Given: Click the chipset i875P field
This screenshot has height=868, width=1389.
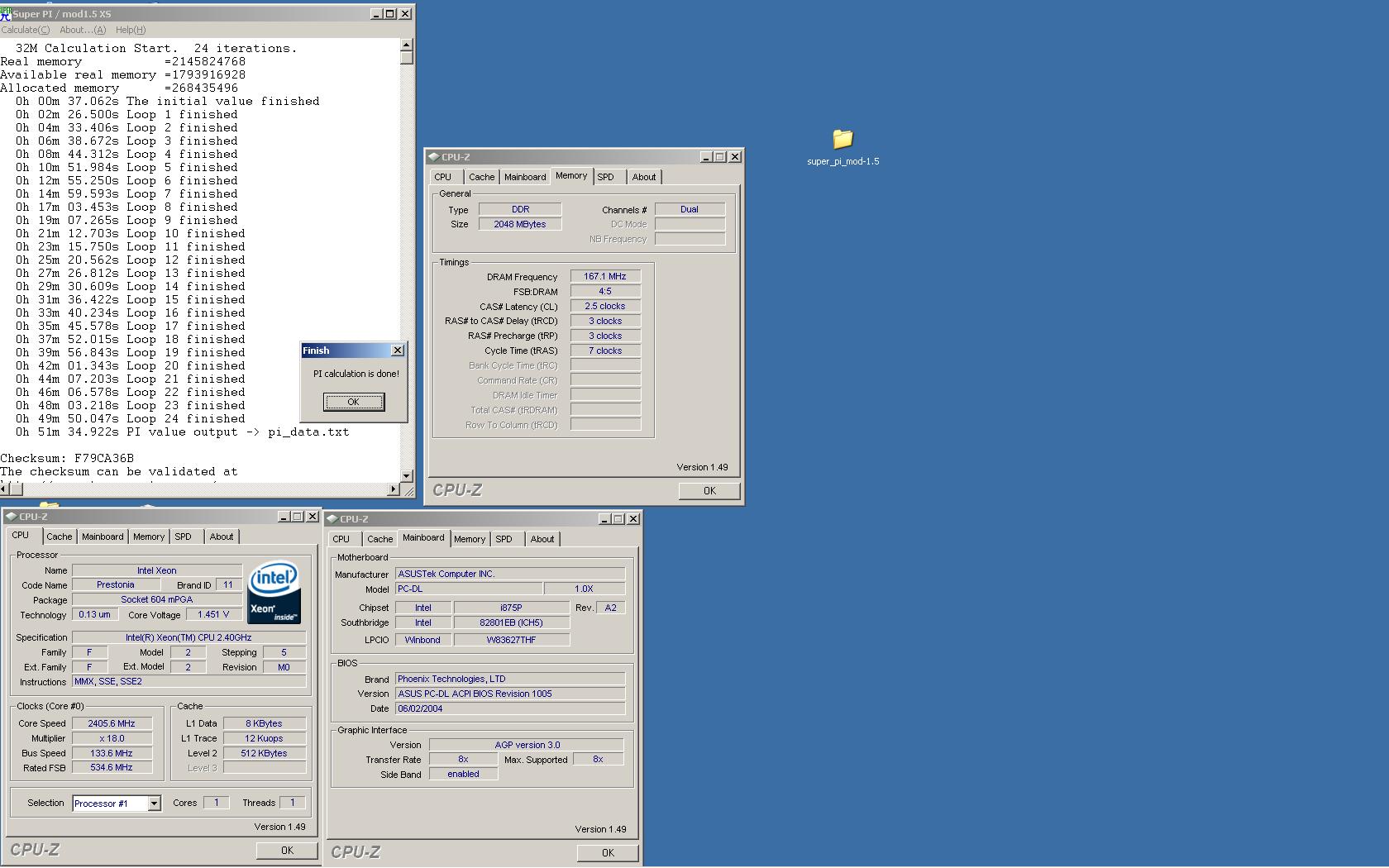Looking at the screenshot, I should [x=512, y=608].
